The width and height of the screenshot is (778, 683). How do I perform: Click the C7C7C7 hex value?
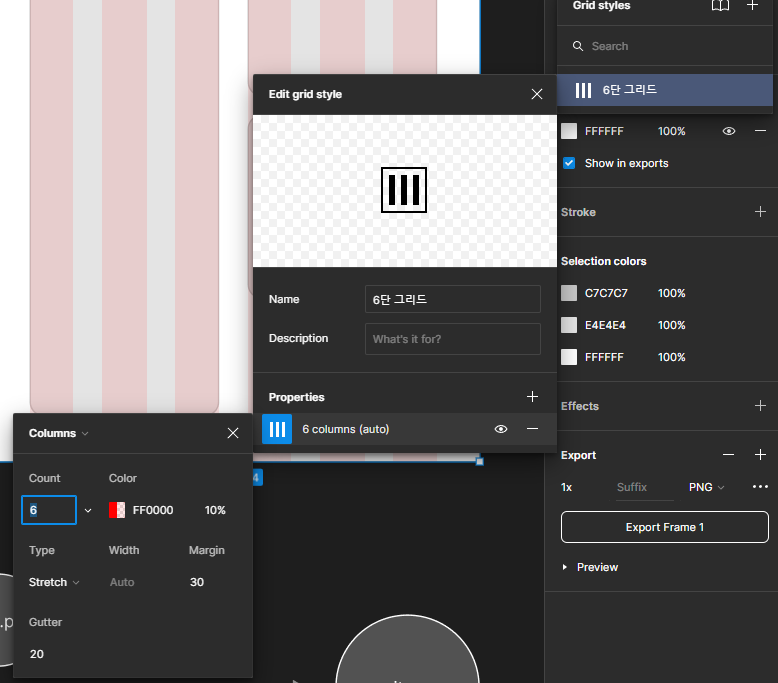606,293
